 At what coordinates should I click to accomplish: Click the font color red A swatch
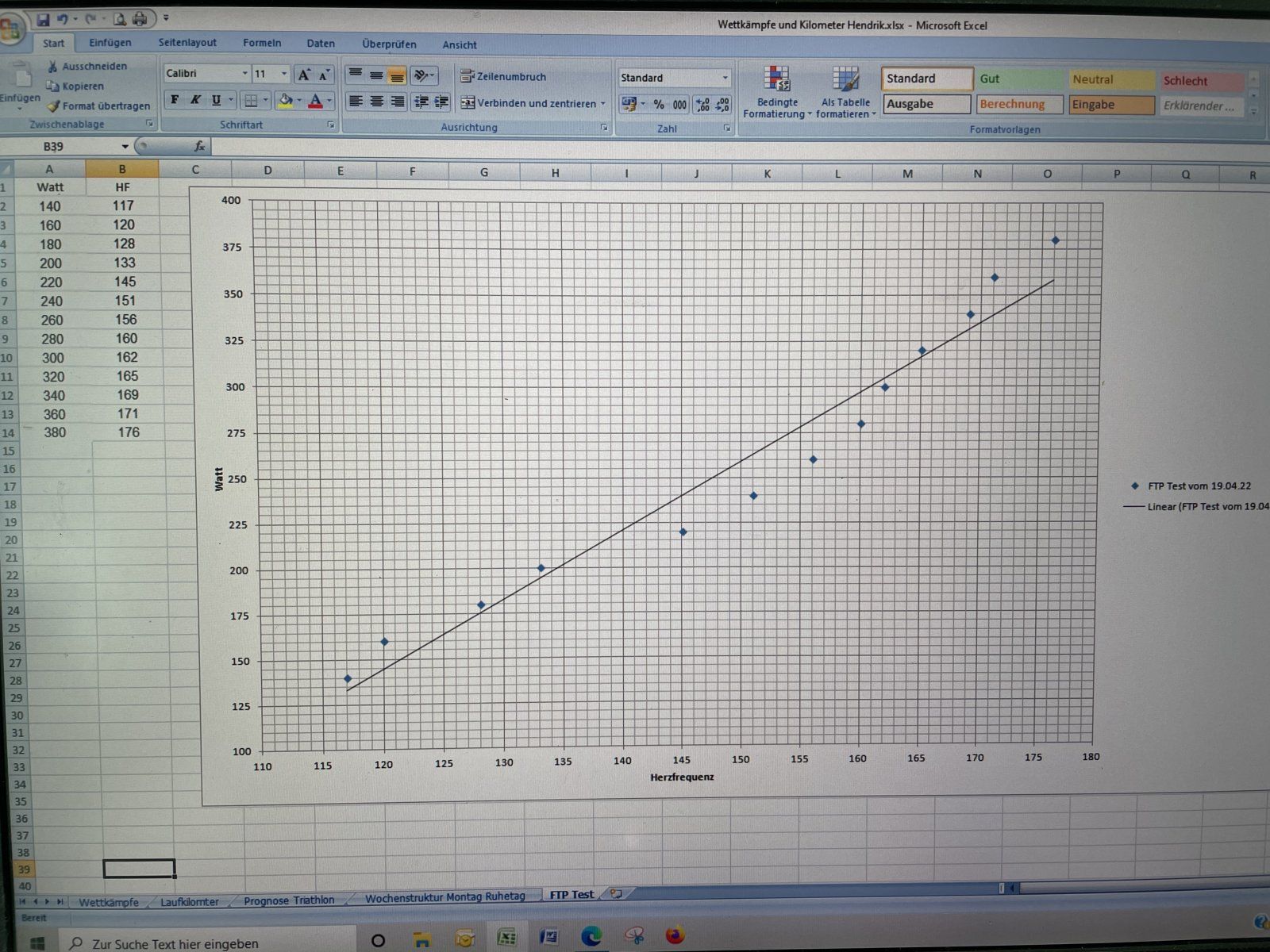point(315,101)
